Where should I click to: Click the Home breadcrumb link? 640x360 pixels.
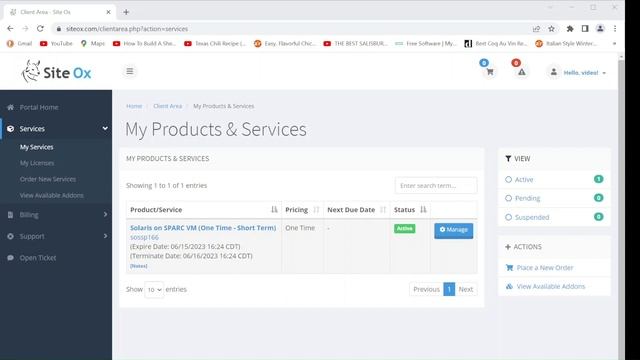pyautogui.click(x=134, y=106)
